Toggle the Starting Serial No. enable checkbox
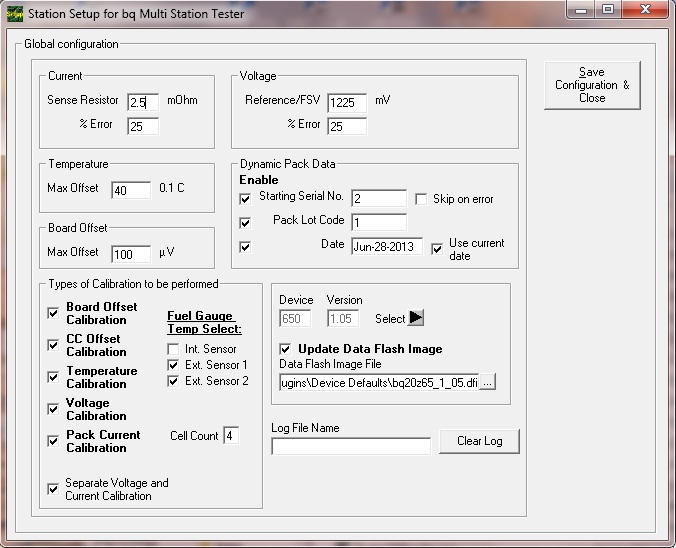 245,199
